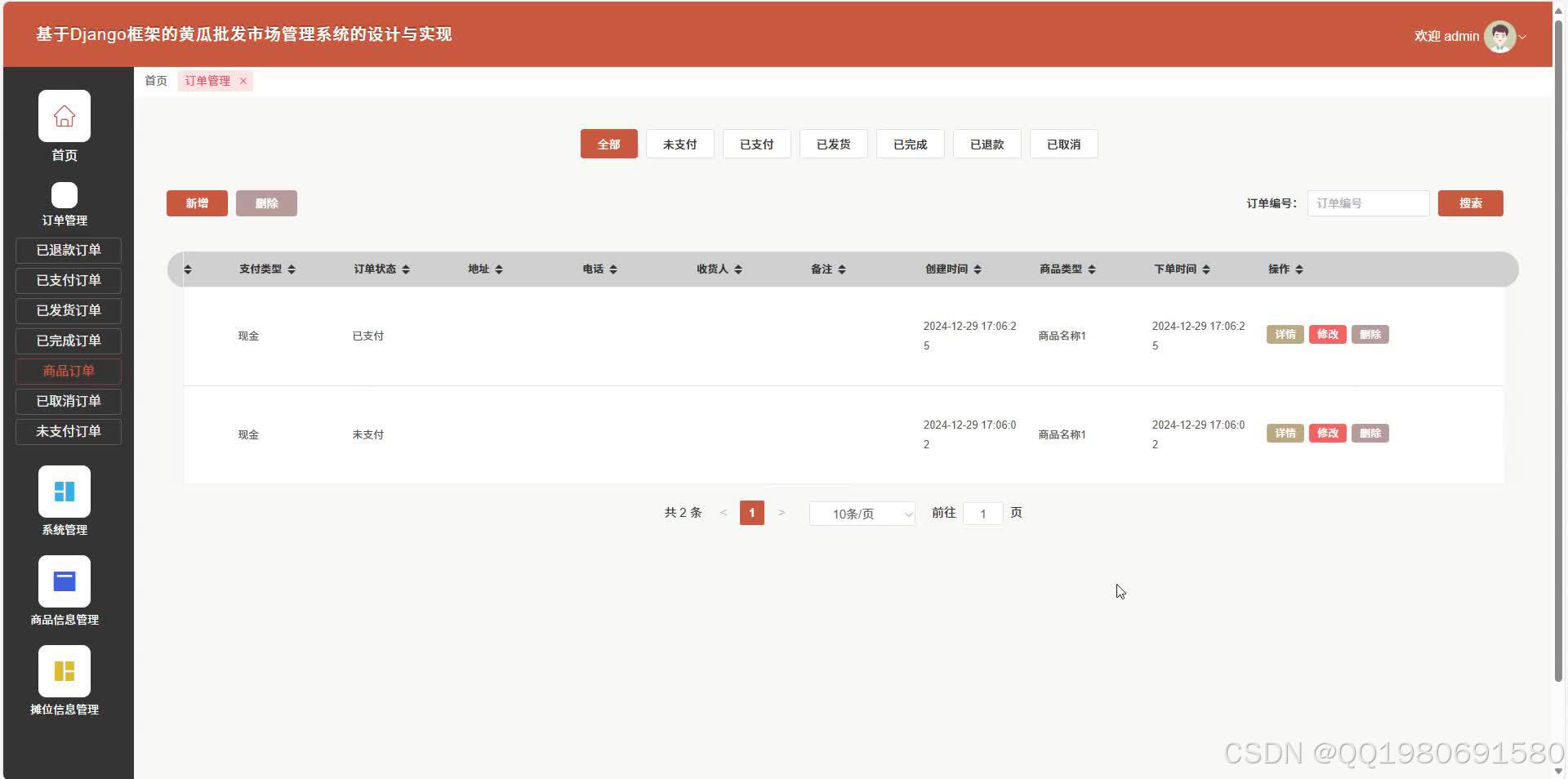View 详情 of the 已支付 order
This screenshot has height=779, width=1568.
coord(1285,335)
